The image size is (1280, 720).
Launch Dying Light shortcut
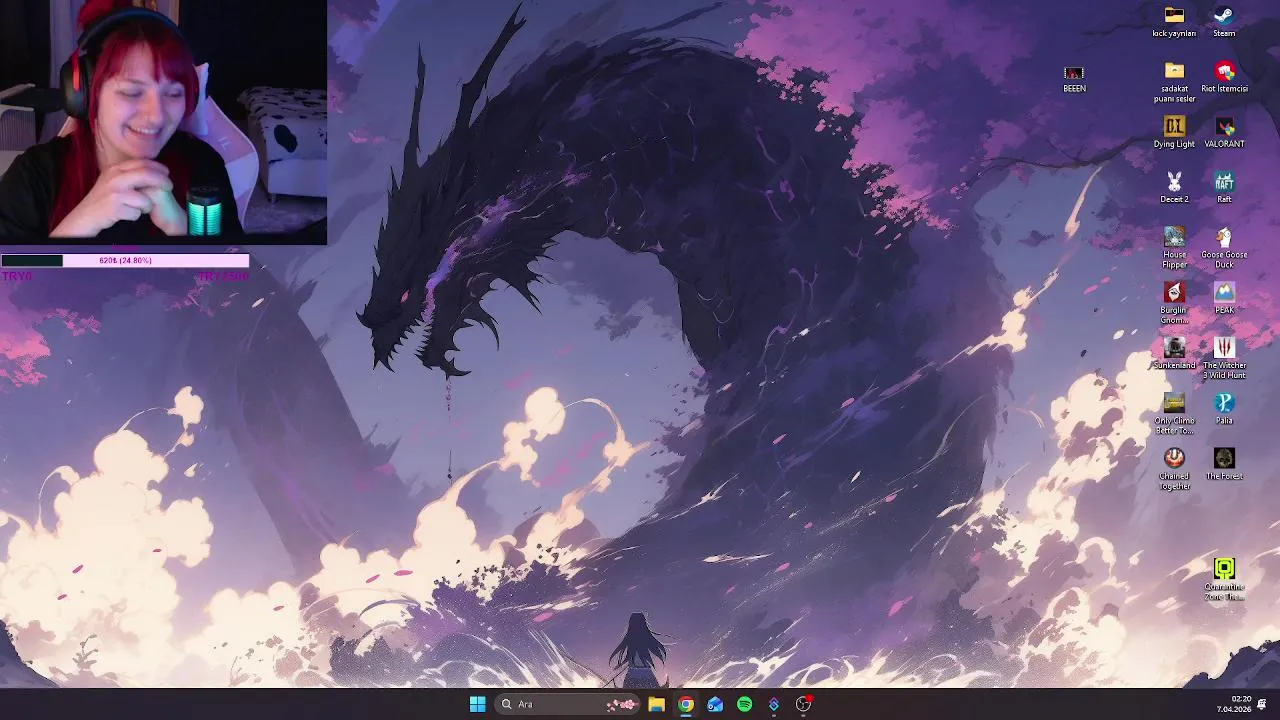(x=1174, y=132)
